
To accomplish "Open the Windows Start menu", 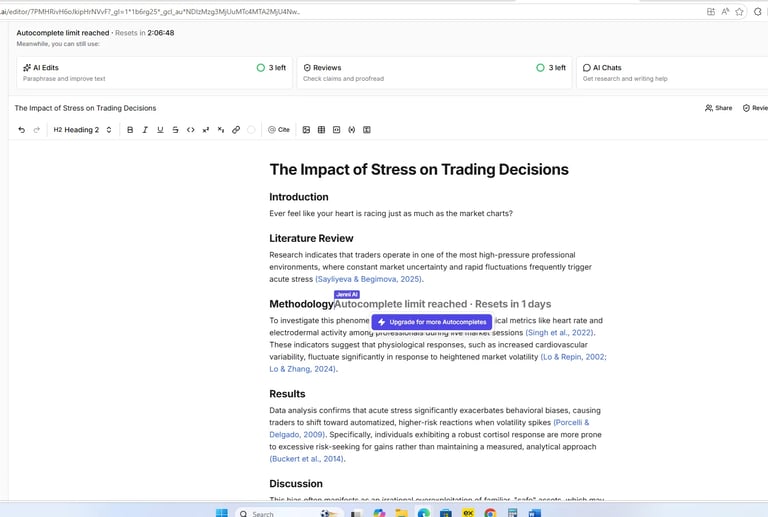I will [222, 513].
